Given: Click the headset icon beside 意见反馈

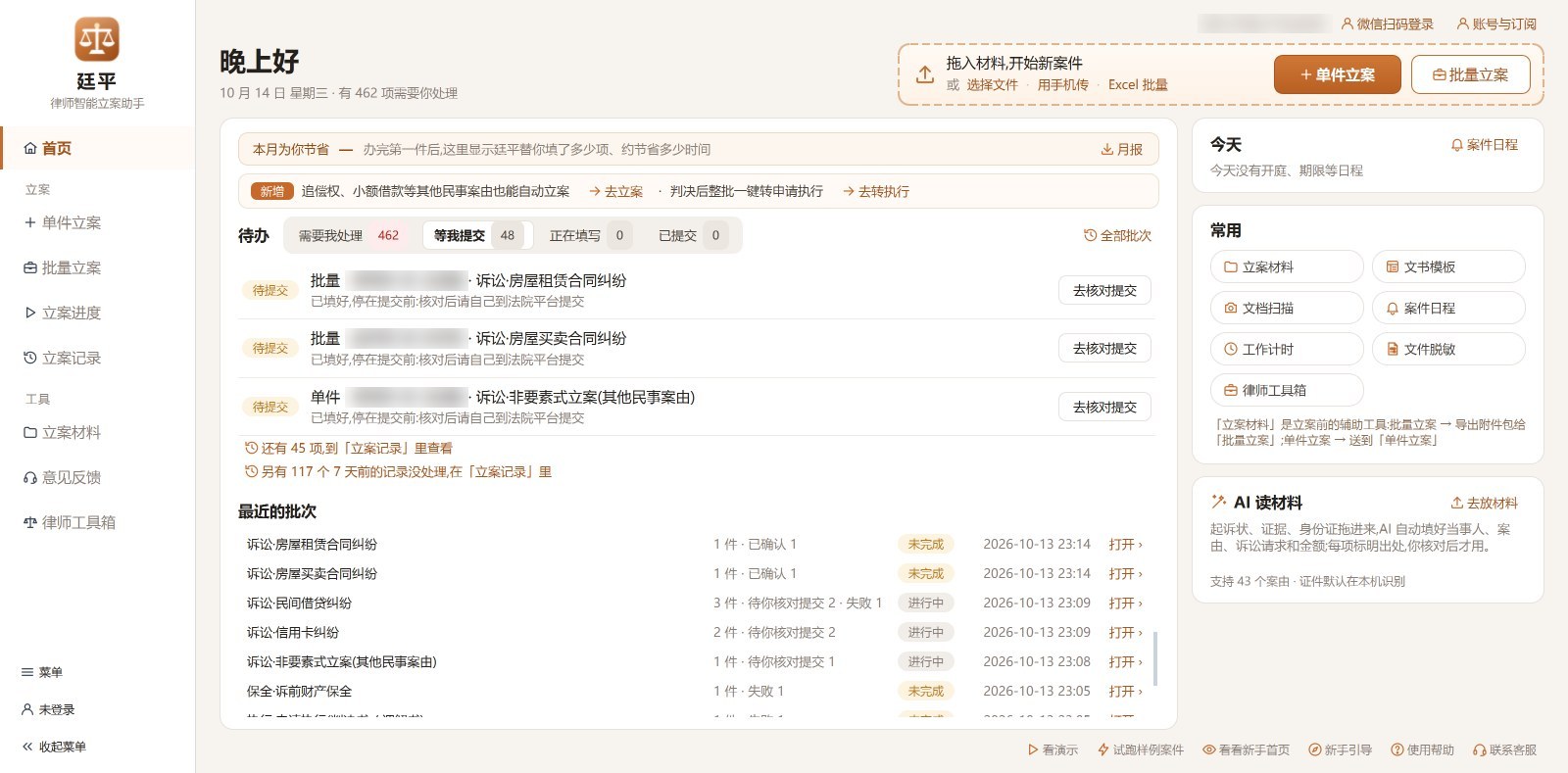Looking at the screenshot, I should (30, 477).
